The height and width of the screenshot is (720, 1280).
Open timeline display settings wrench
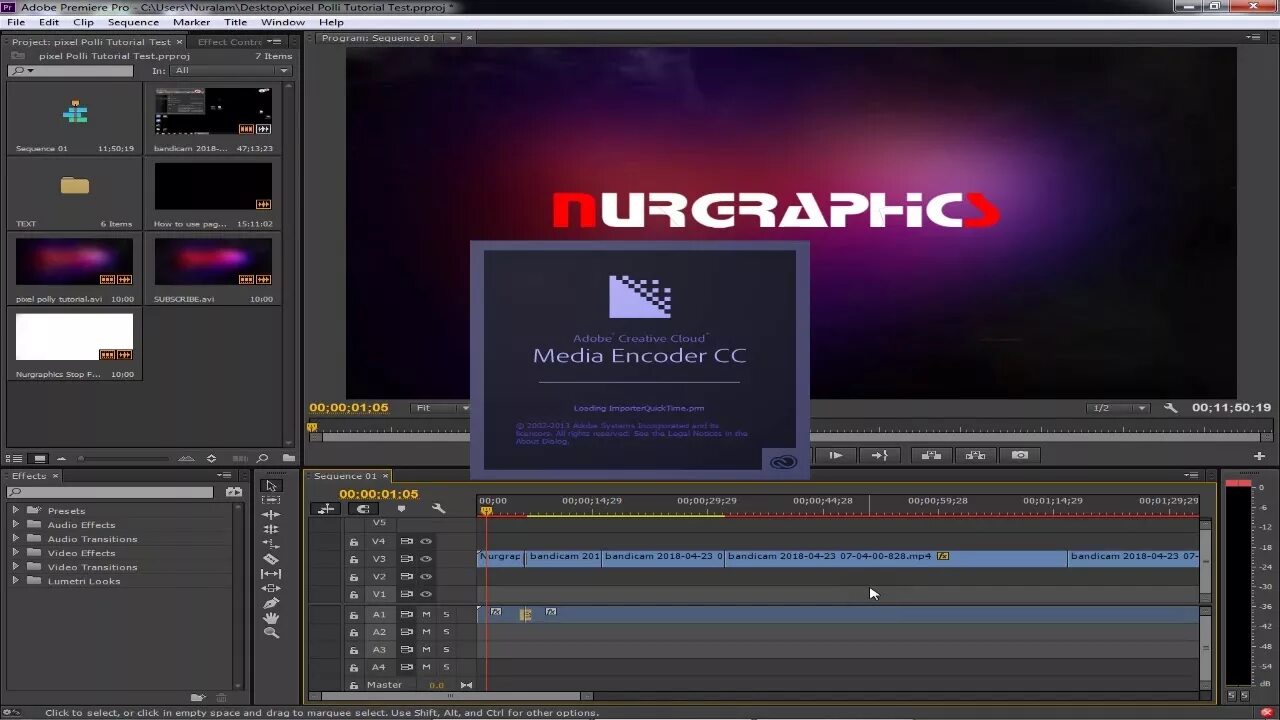point(438,509)
